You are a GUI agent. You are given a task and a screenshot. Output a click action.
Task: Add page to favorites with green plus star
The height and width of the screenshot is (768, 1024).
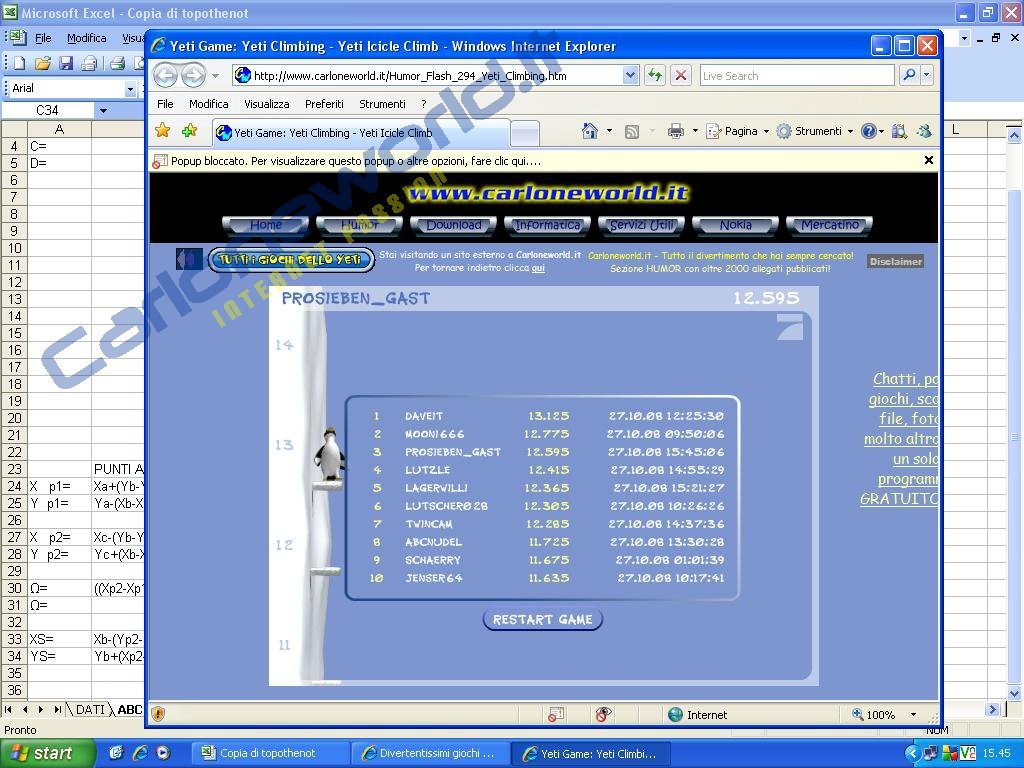click(x=189, y=131)
